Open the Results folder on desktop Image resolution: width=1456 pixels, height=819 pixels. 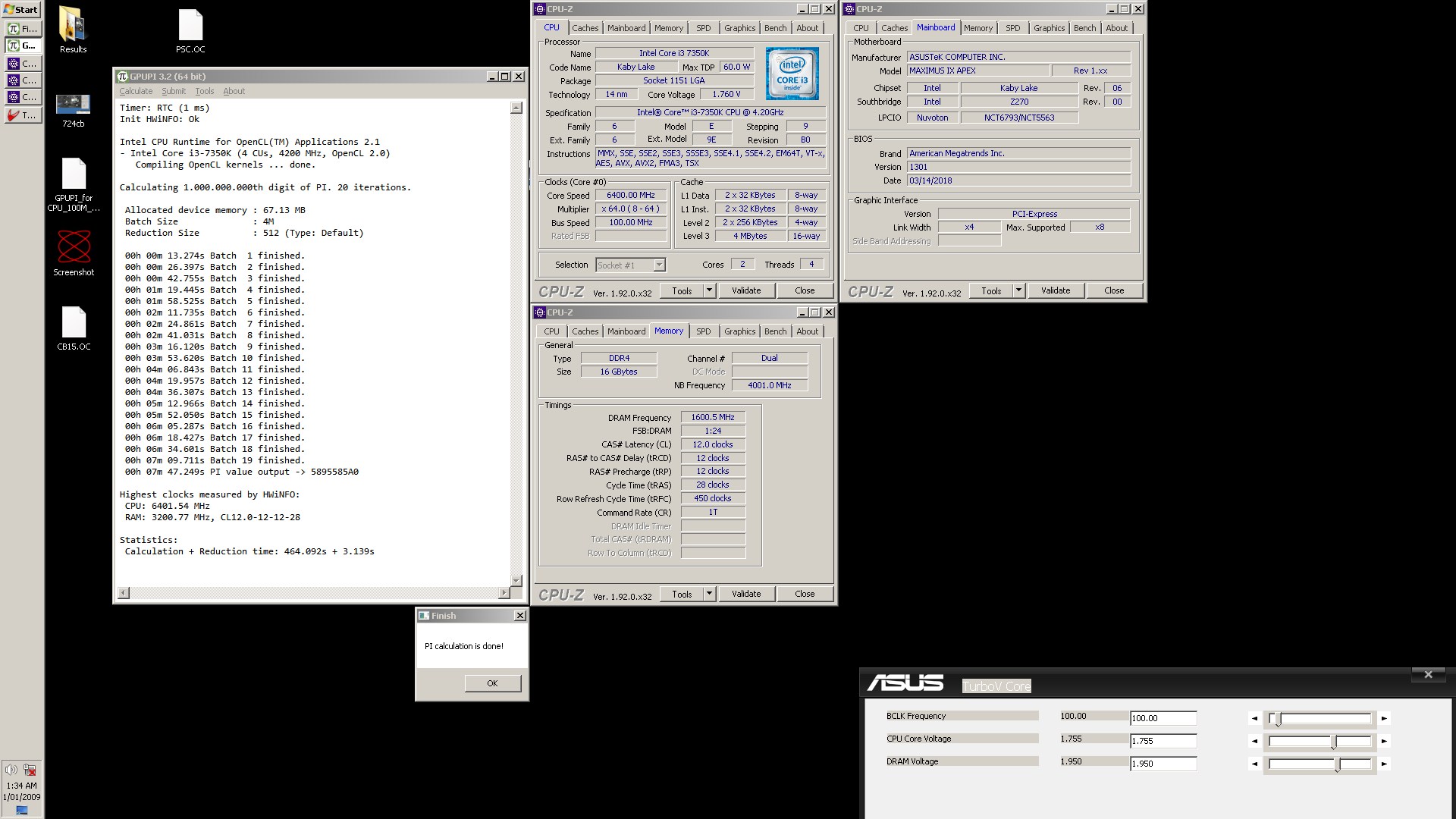click(x=73, y=30)
